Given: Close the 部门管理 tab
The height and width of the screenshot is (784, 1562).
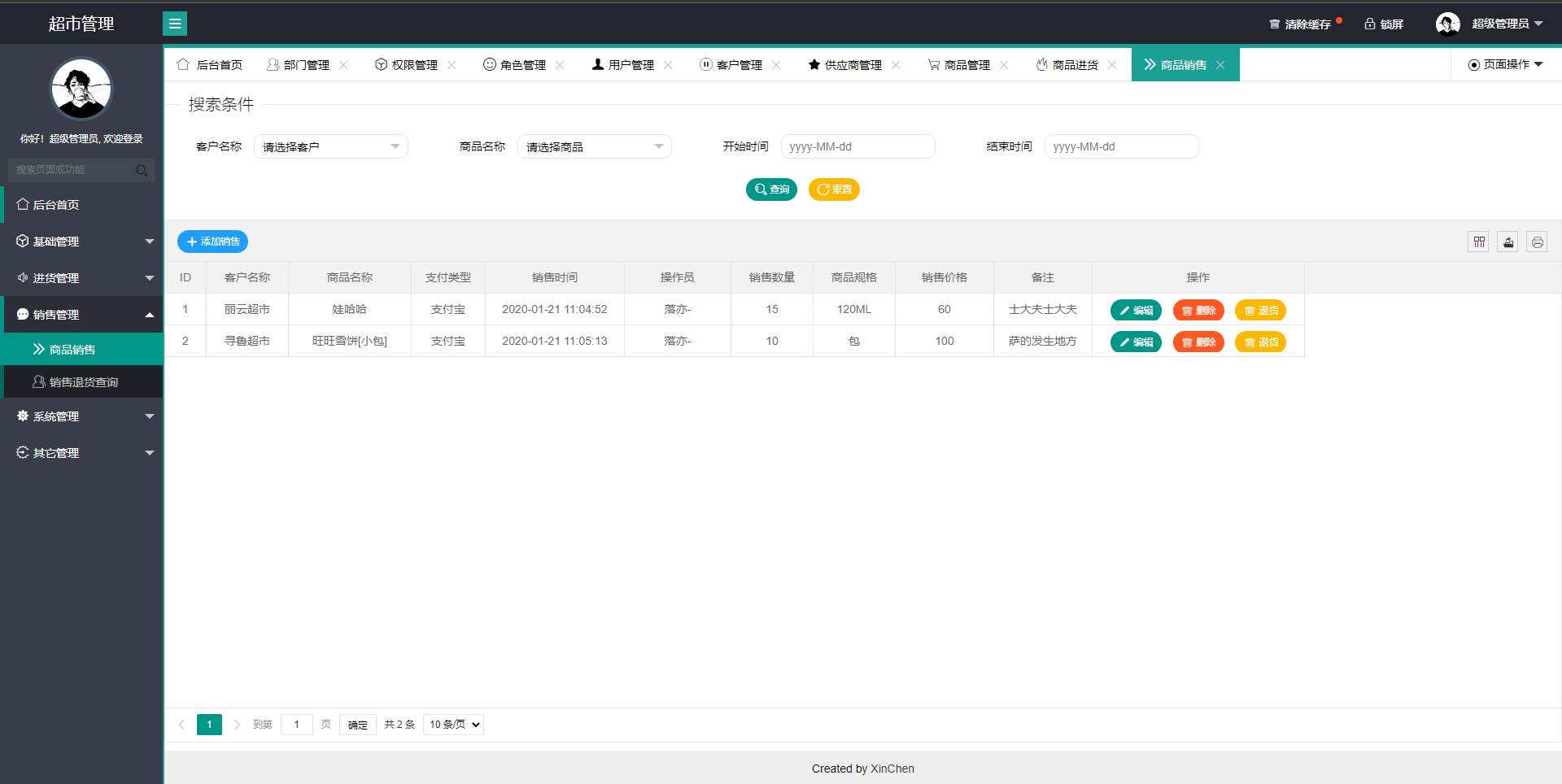Looking at the screenshot, I should tap(343, 65).
